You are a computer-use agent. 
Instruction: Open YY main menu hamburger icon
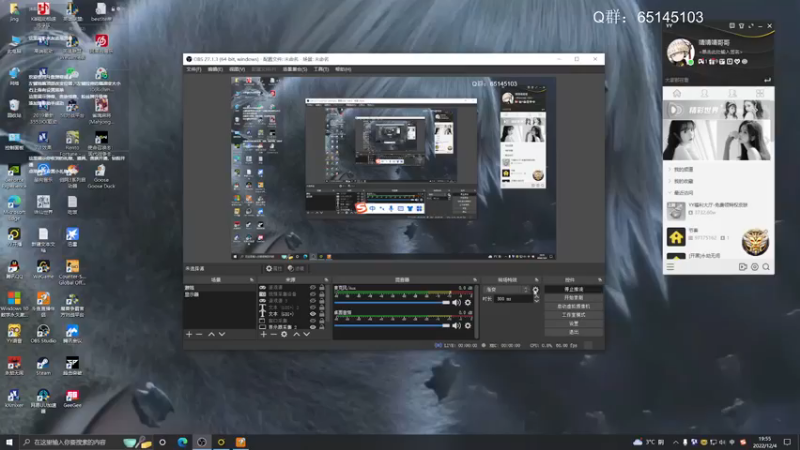(x=670, y=267)
